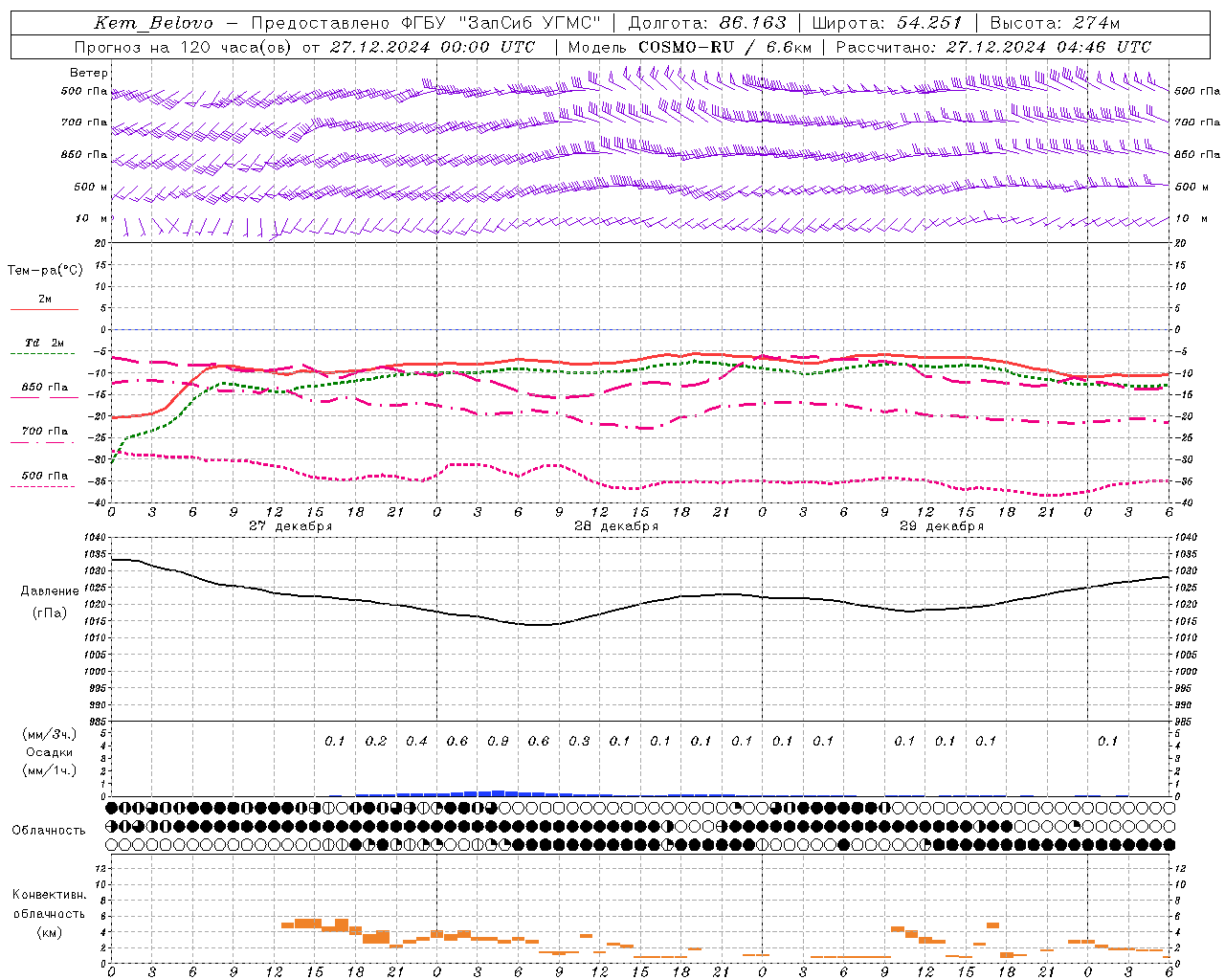The image size is (1225, 980).
Task: Click the Kem_Belovo station title
Action: pyautogui.click(x=153, y=23)
